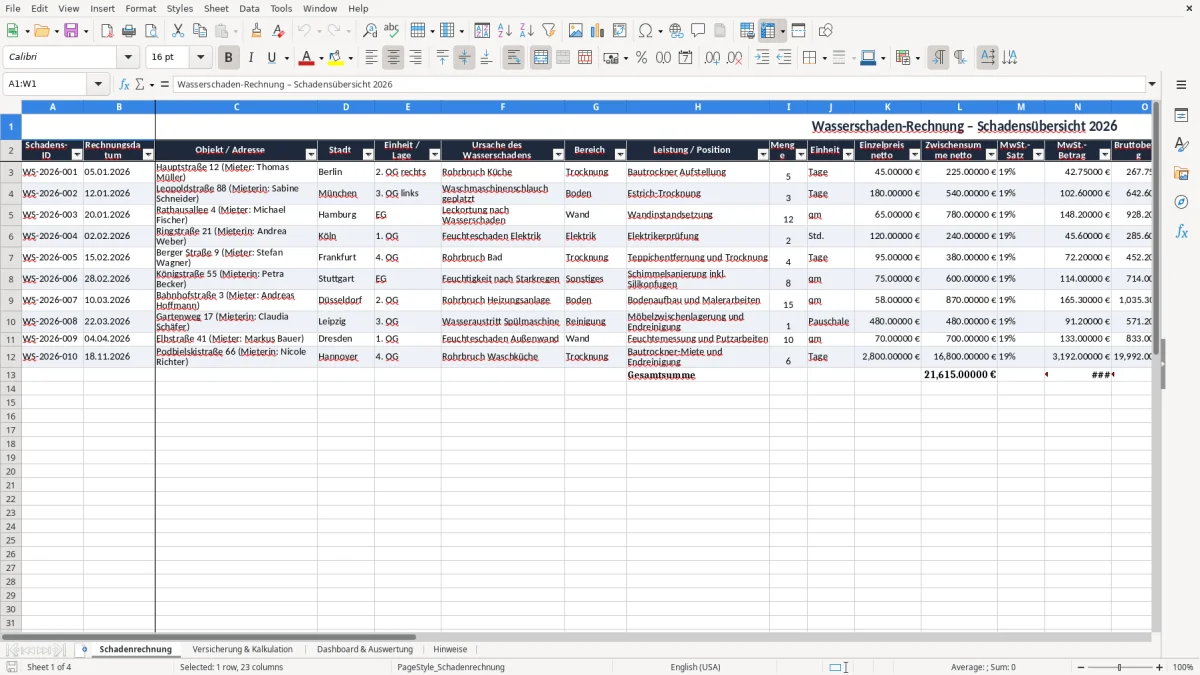Click the yellow background color swatch
This screenshot has width=1200, height=675.
coord(336,58)
